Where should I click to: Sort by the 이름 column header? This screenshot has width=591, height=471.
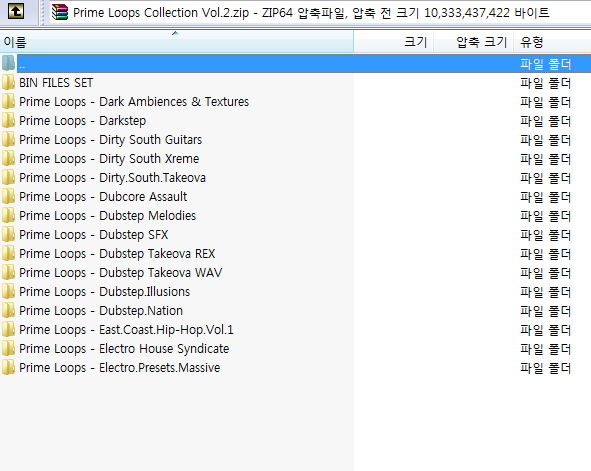pyautogui.click(x=176, y=42)
